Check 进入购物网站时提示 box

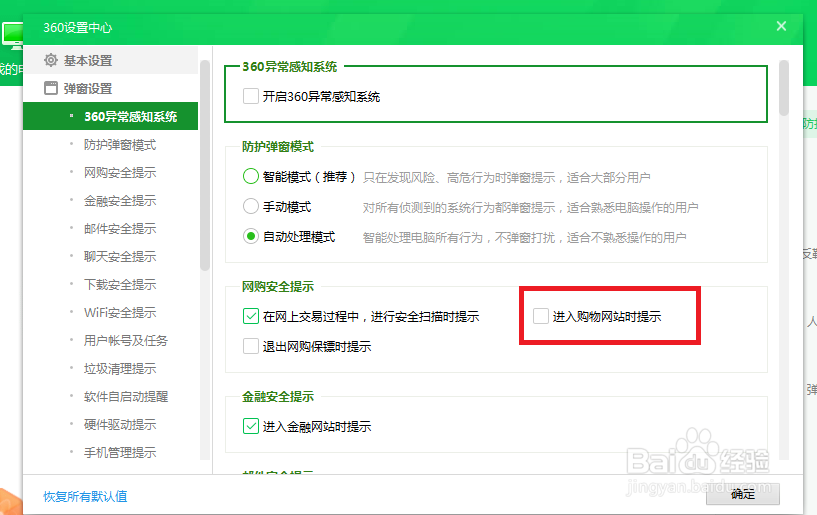pyautogui.click(x=541, y=316)
